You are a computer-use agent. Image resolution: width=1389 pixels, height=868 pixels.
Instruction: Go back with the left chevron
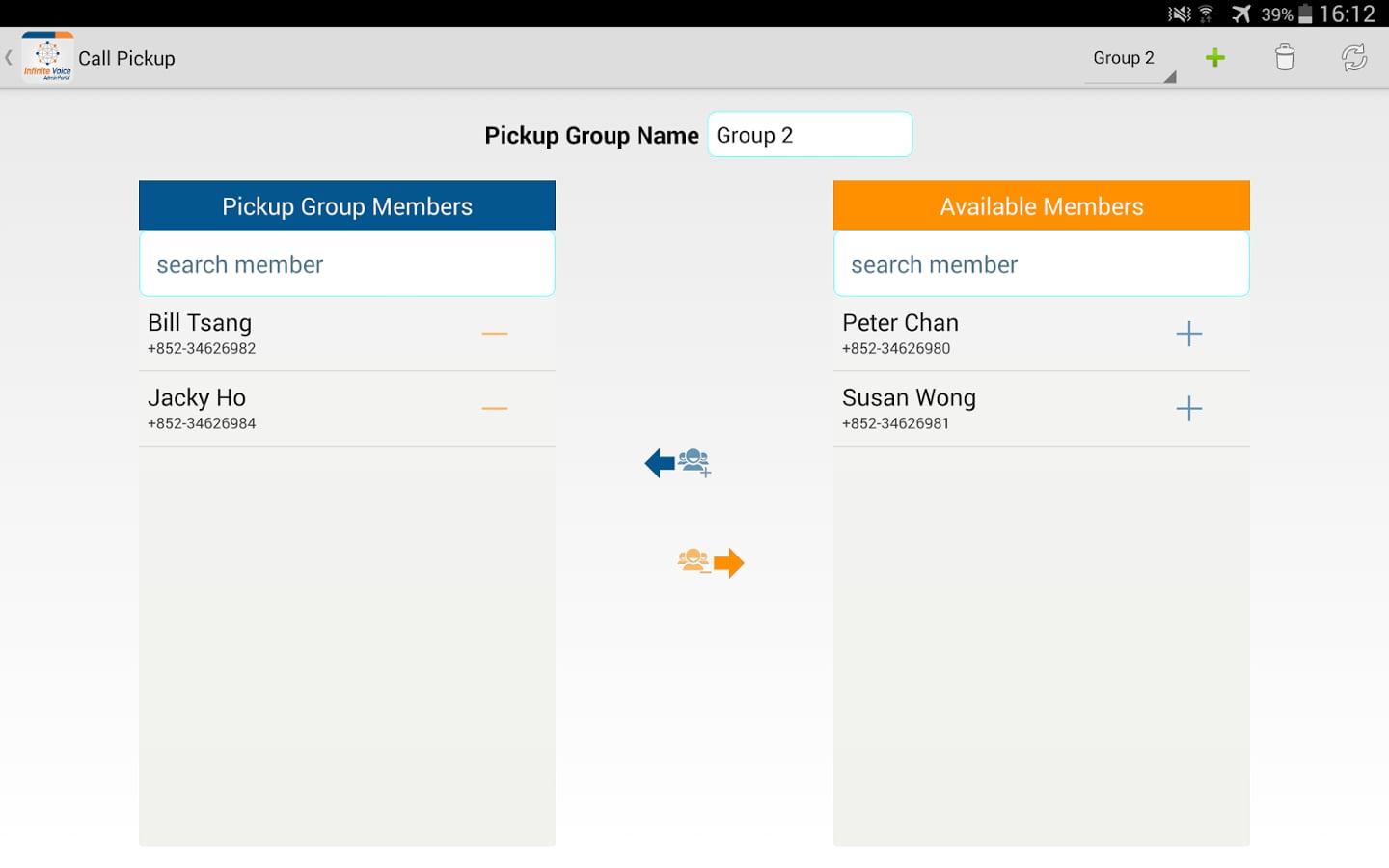pos(9,58)
